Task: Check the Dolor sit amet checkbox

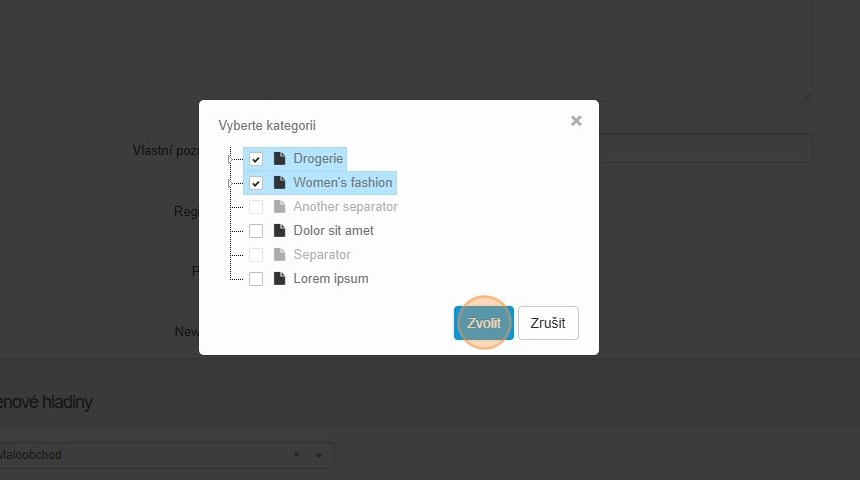Action: click(256, 231)
